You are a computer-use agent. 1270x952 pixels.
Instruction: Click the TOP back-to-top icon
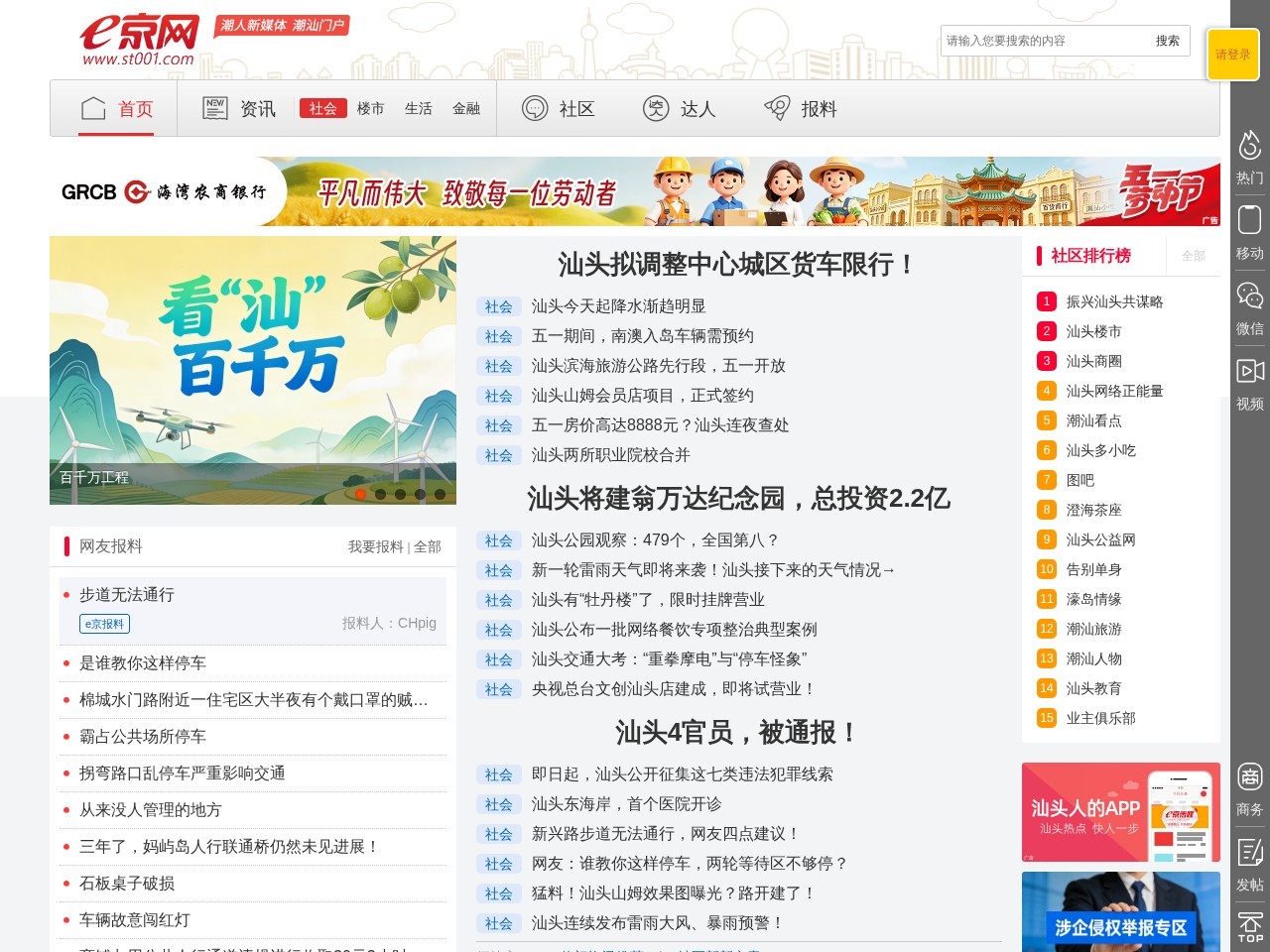1250,926
